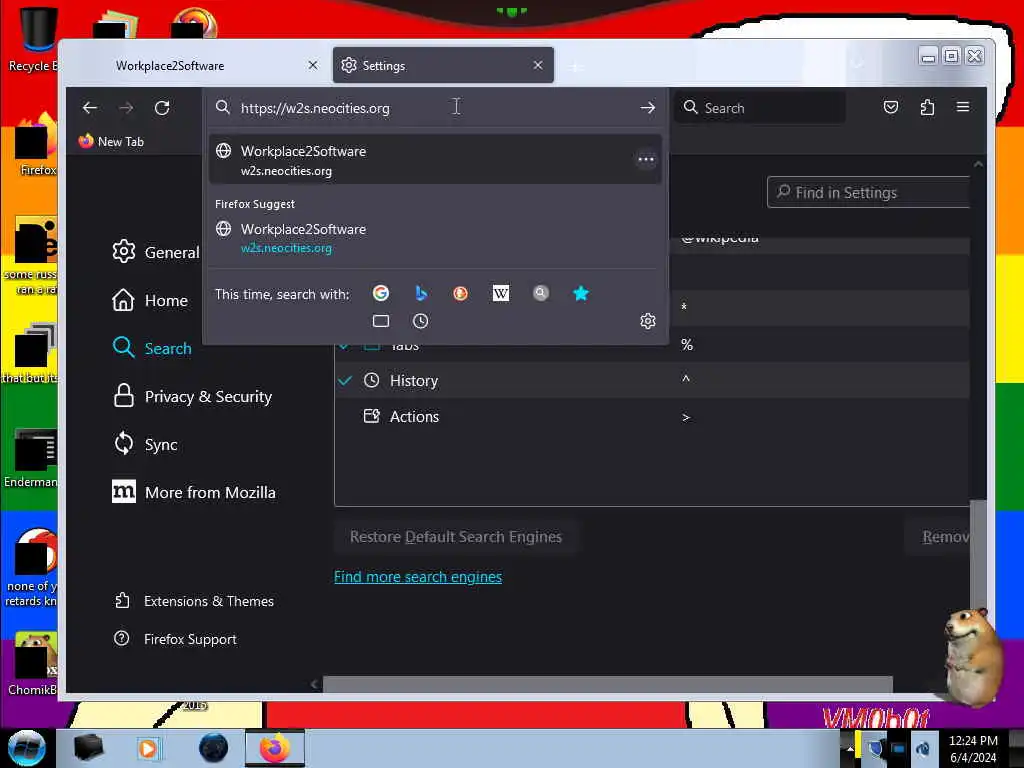Open General settings category
The height and width of the screenshot is (768, 1024).
click(155, 252)
